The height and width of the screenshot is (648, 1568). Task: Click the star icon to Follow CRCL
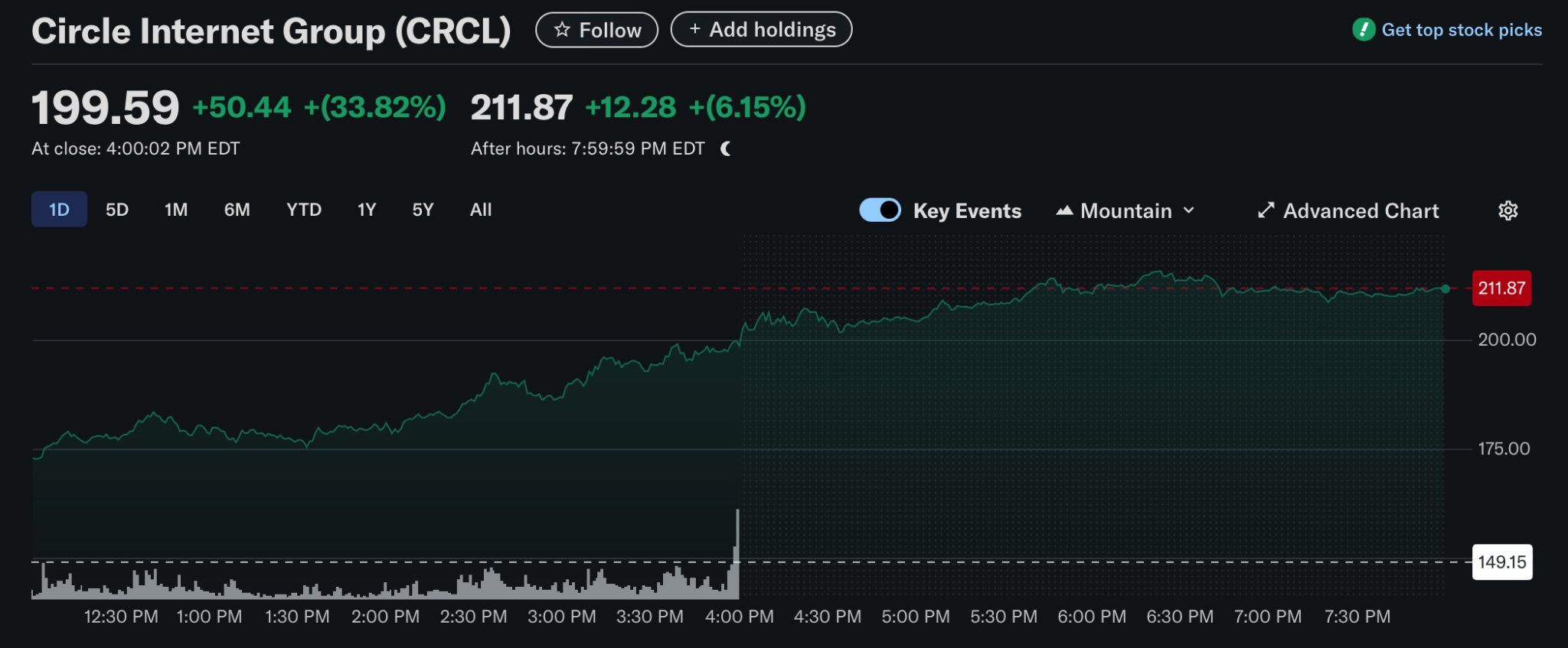pos(563,29)
